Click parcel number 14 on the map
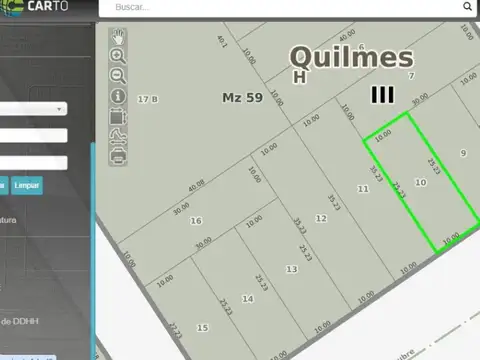This screenshot has width=480, height=360. (x=248, y=299)
